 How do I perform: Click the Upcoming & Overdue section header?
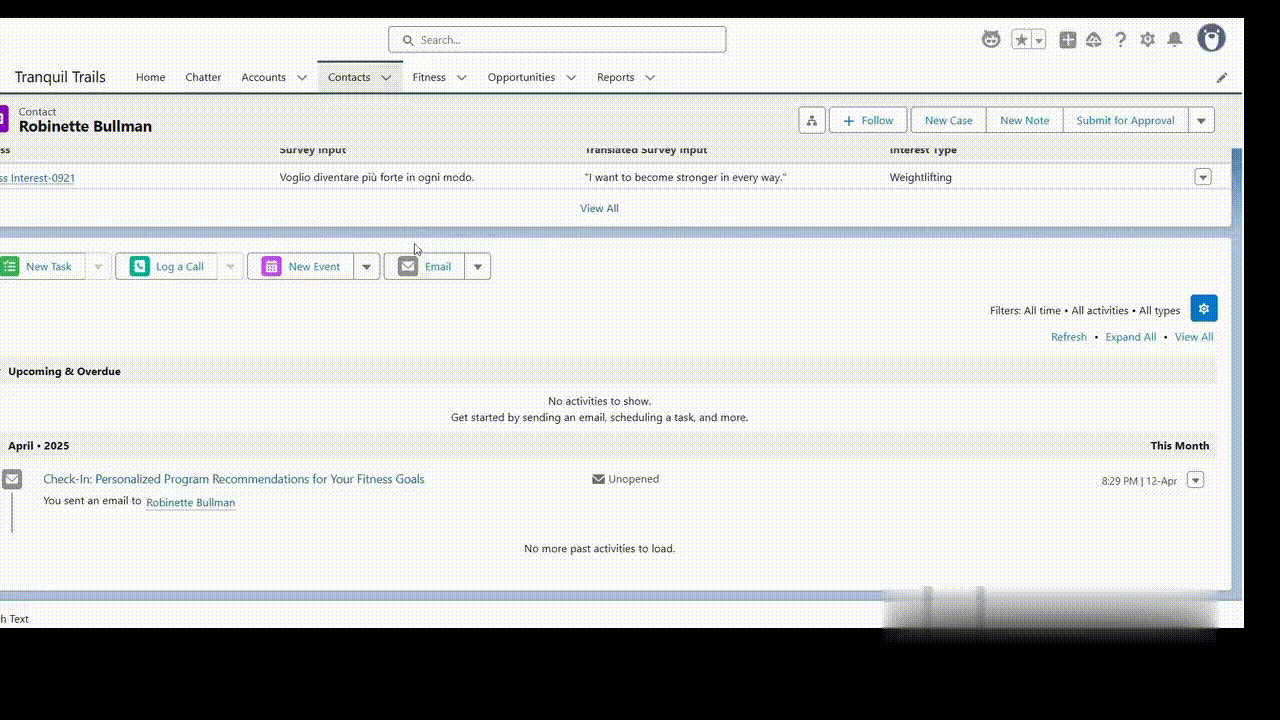click(x=608, y=371)
